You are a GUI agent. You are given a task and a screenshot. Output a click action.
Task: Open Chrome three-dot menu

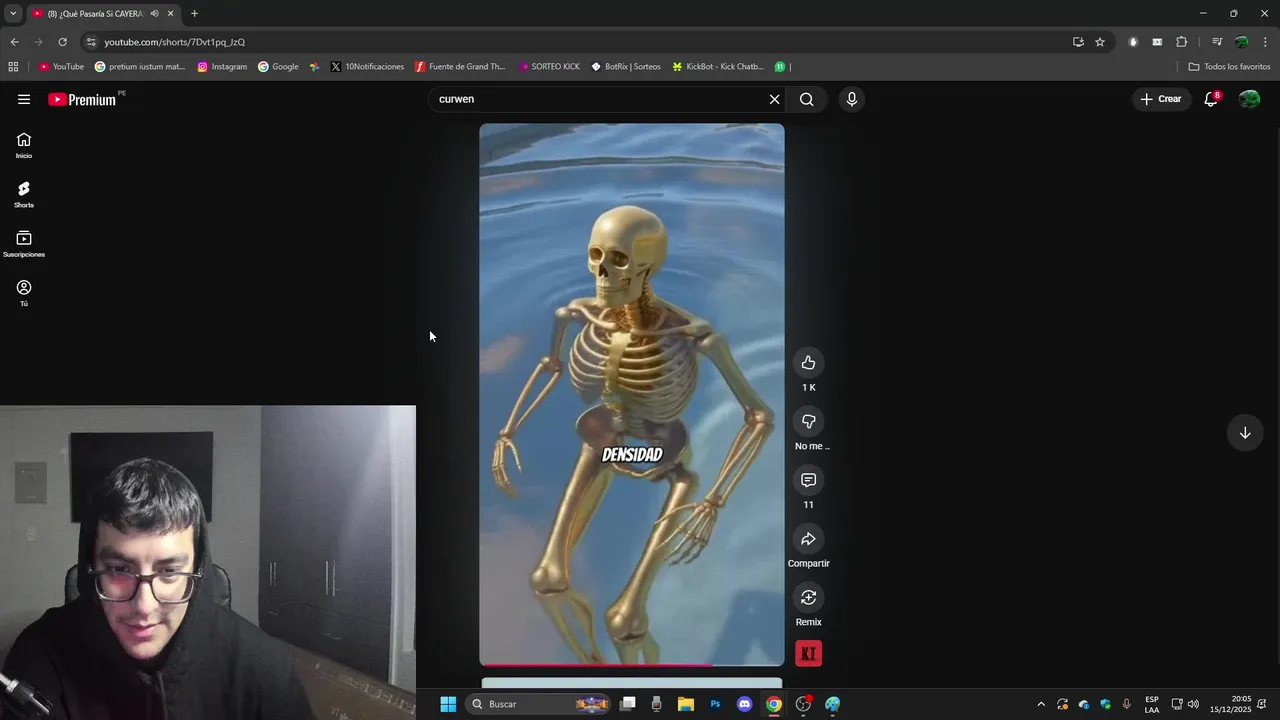click(1265, 42)
